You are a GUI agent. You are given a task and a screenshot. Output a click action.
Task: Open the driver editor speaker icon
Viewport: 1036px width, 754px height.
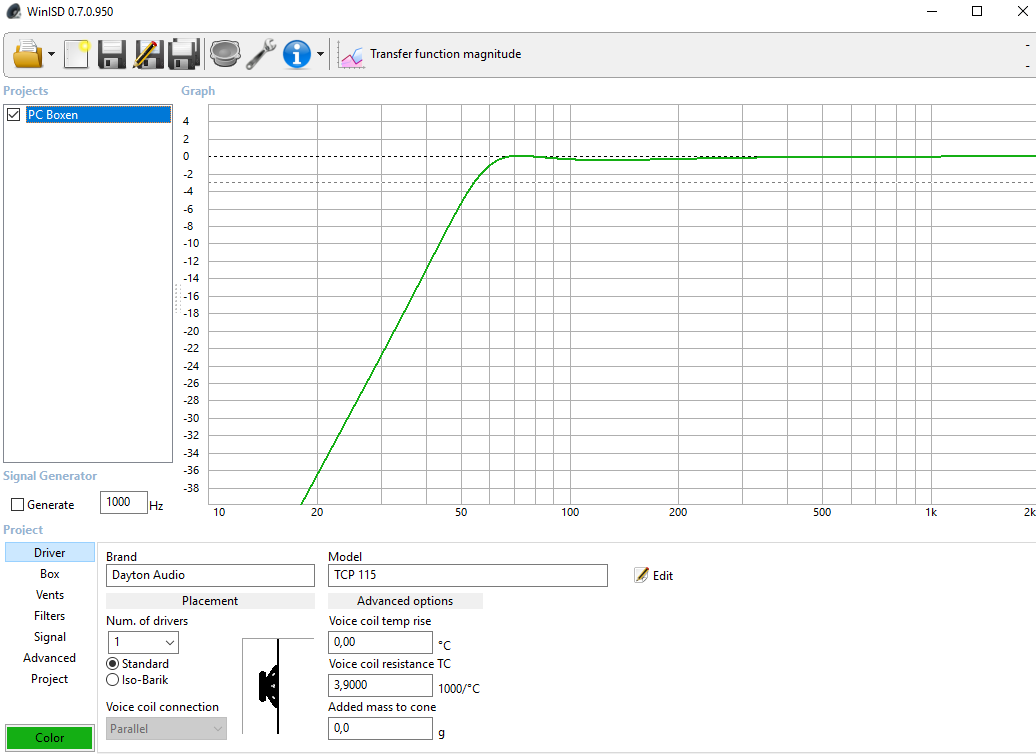[x=225, y=54]
